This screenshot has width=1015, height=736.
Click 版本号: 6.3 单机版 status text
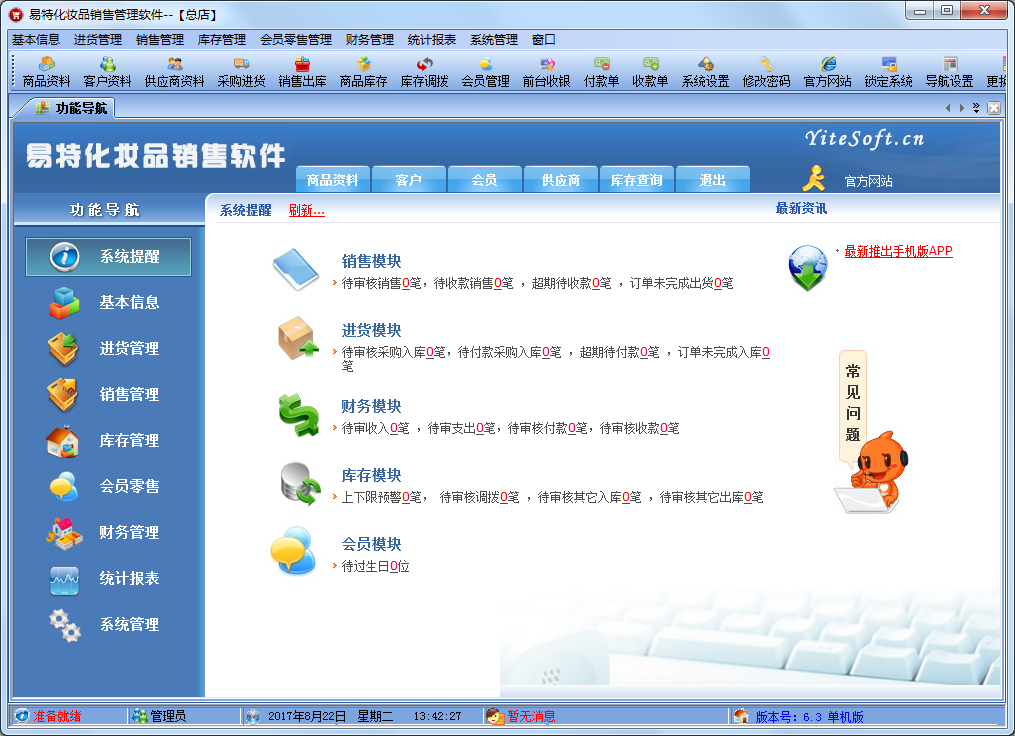[809, 717]
